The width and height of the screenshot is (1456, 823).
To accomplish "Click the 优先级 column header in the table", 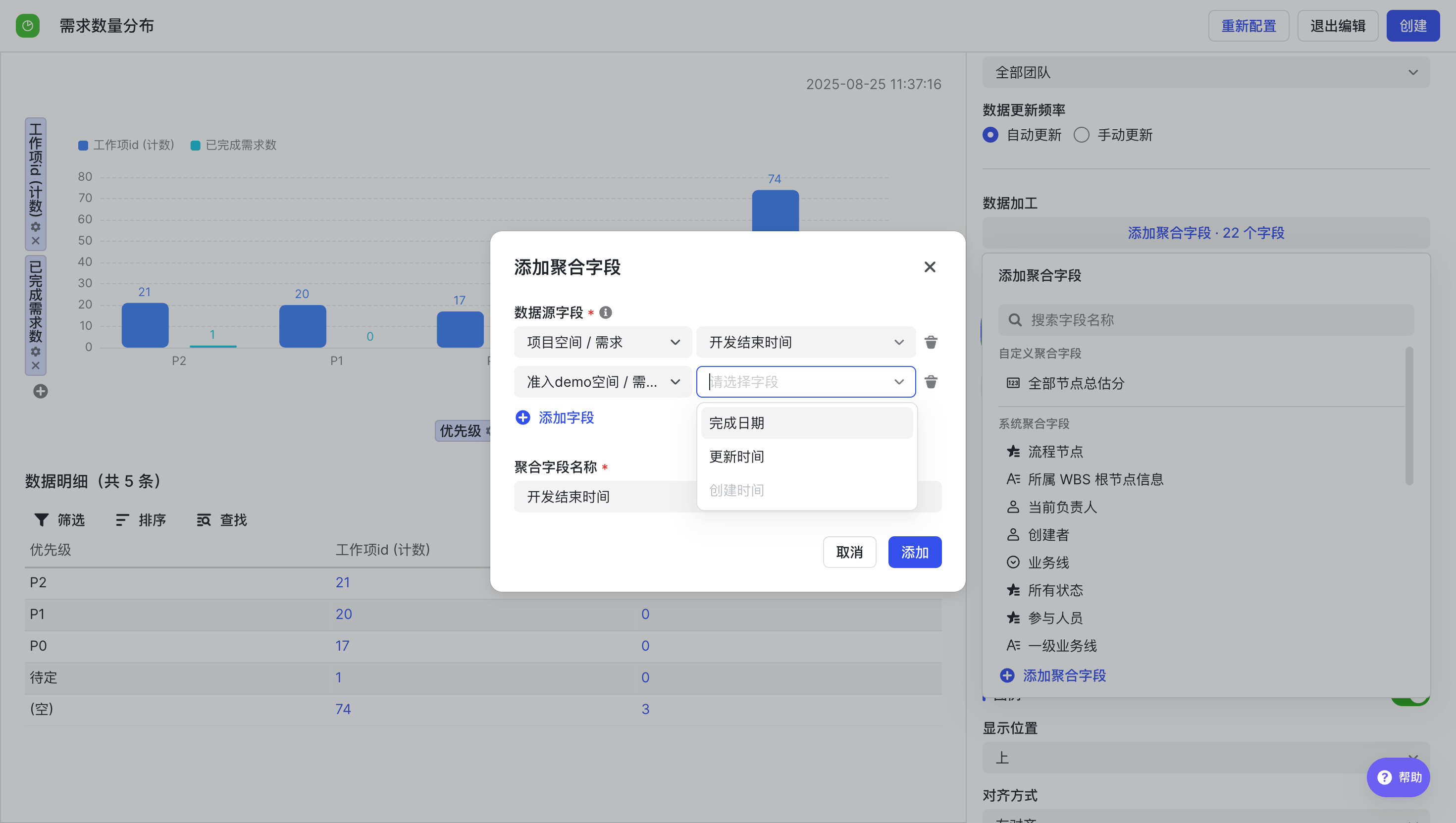I will pos(51,550).
